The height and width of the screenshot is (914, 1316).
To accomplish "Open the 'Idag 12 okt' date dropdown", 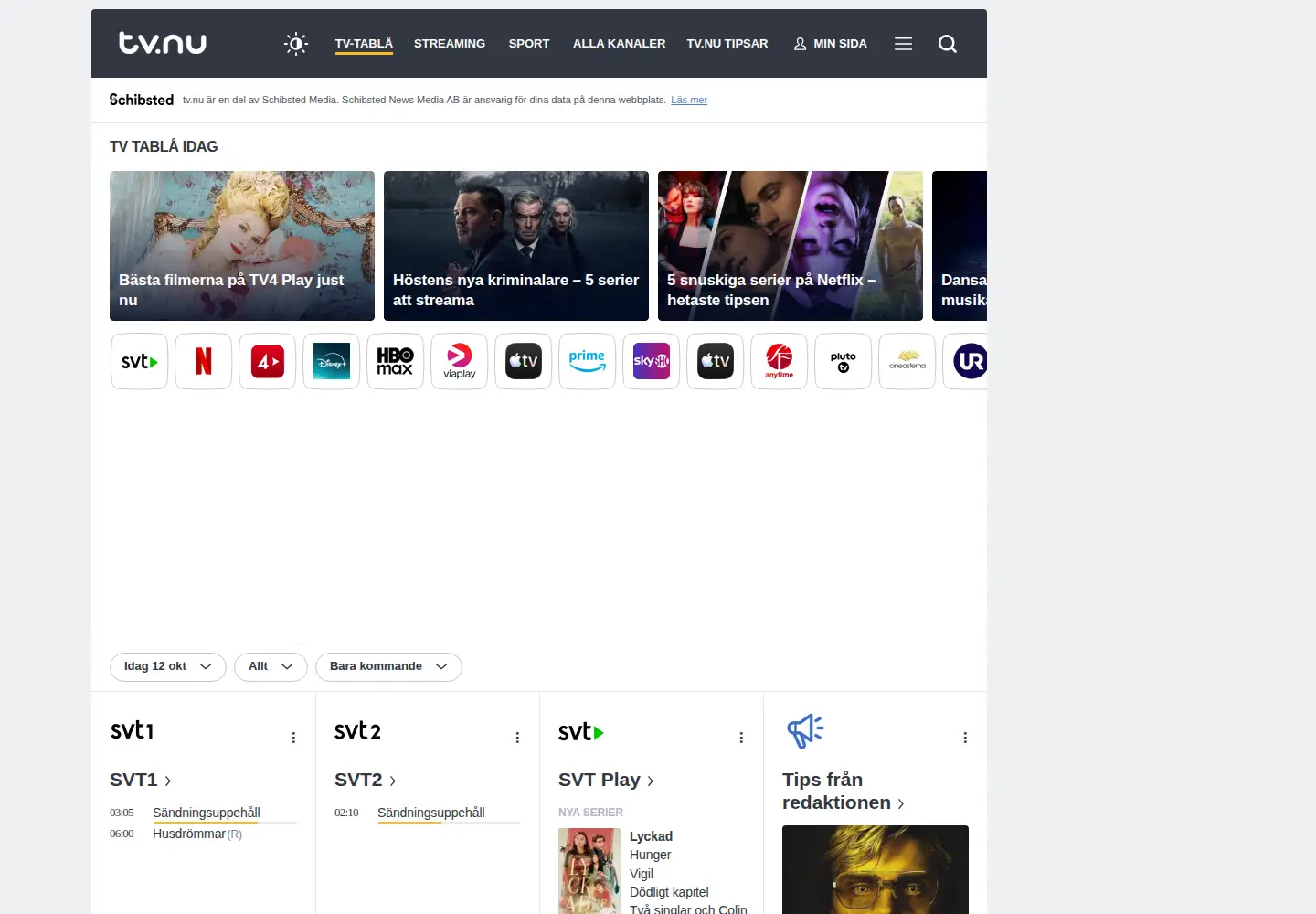I will pos(168,667).
